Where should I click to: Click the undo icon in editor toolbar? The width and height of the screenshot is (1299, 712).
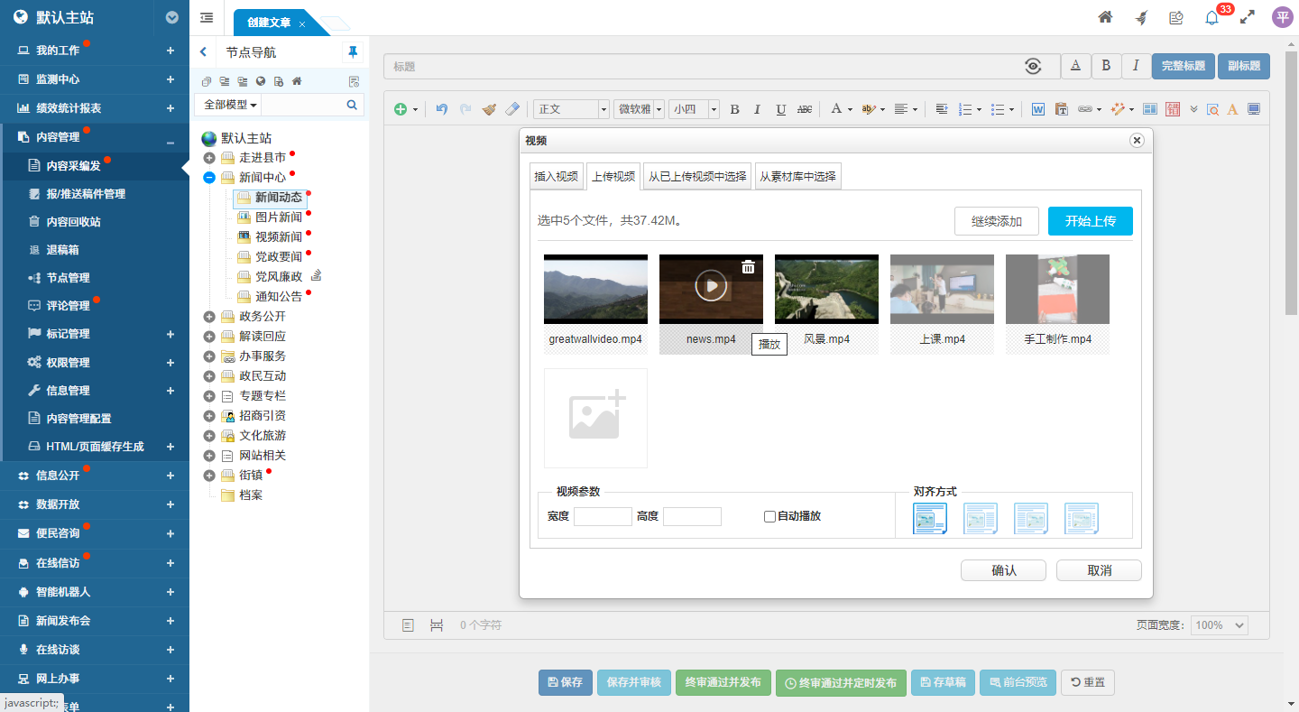pyautogui.click(x=441, y=109)
